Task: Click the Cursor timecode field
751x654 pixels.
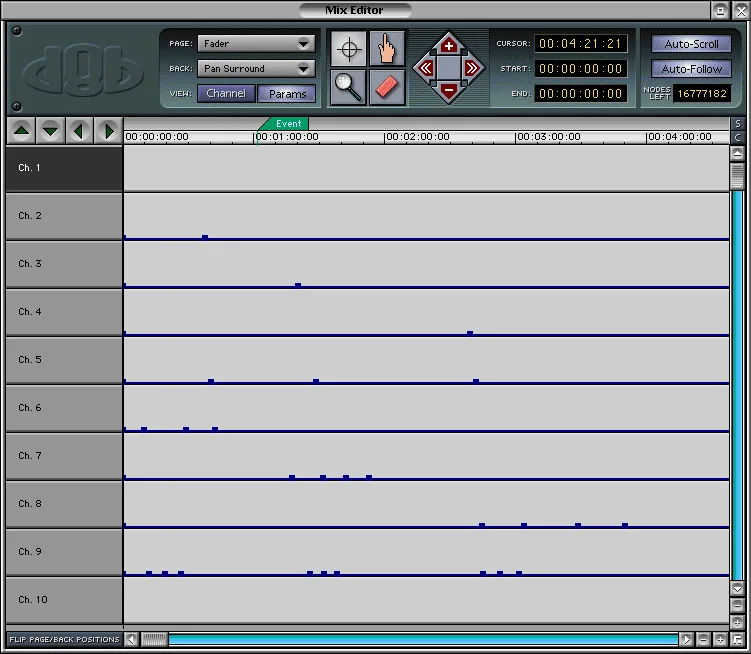Action: [580, 44]
